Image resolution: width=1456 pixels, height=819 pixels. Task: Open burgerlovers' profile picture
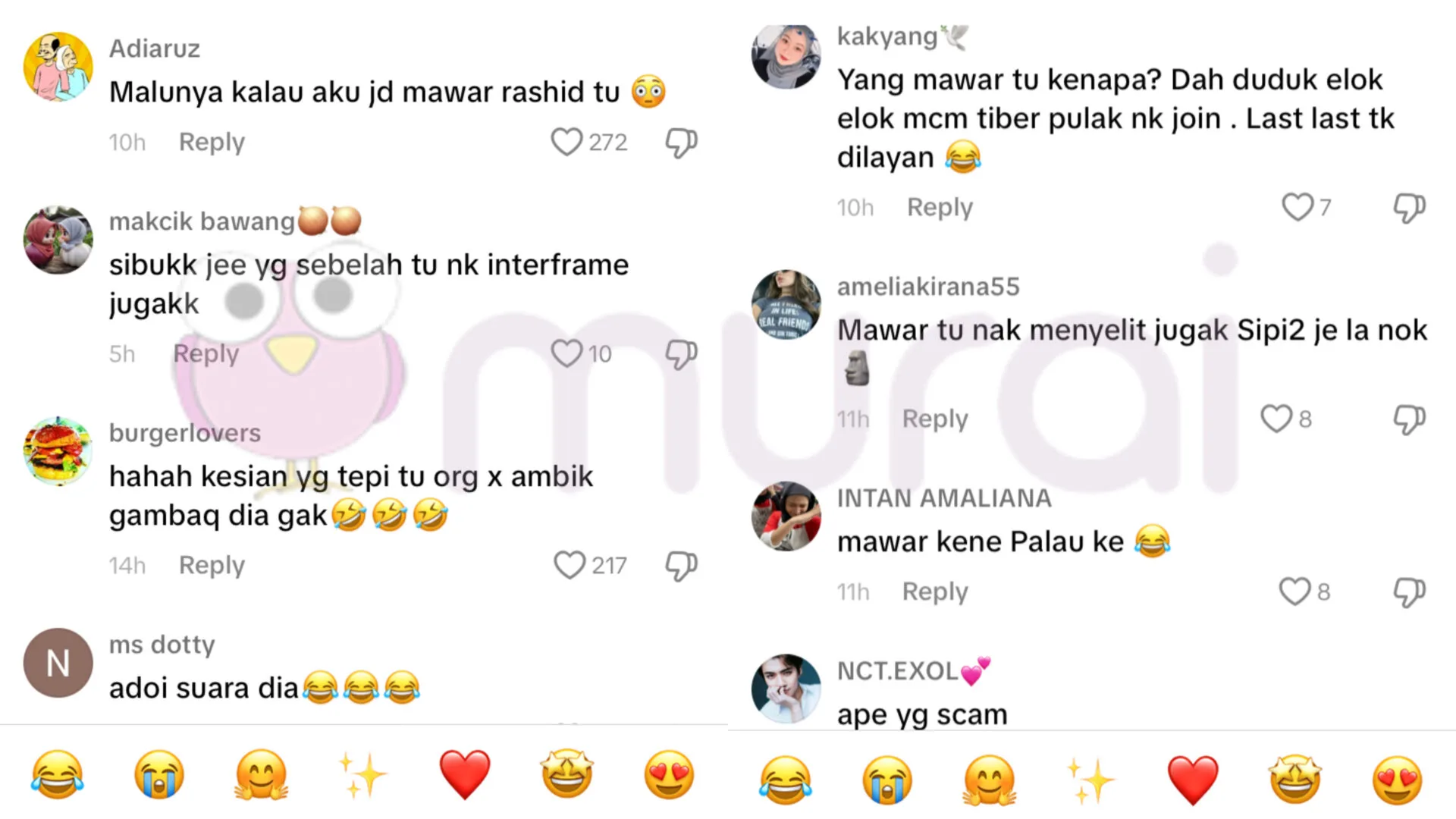point(58,450)
